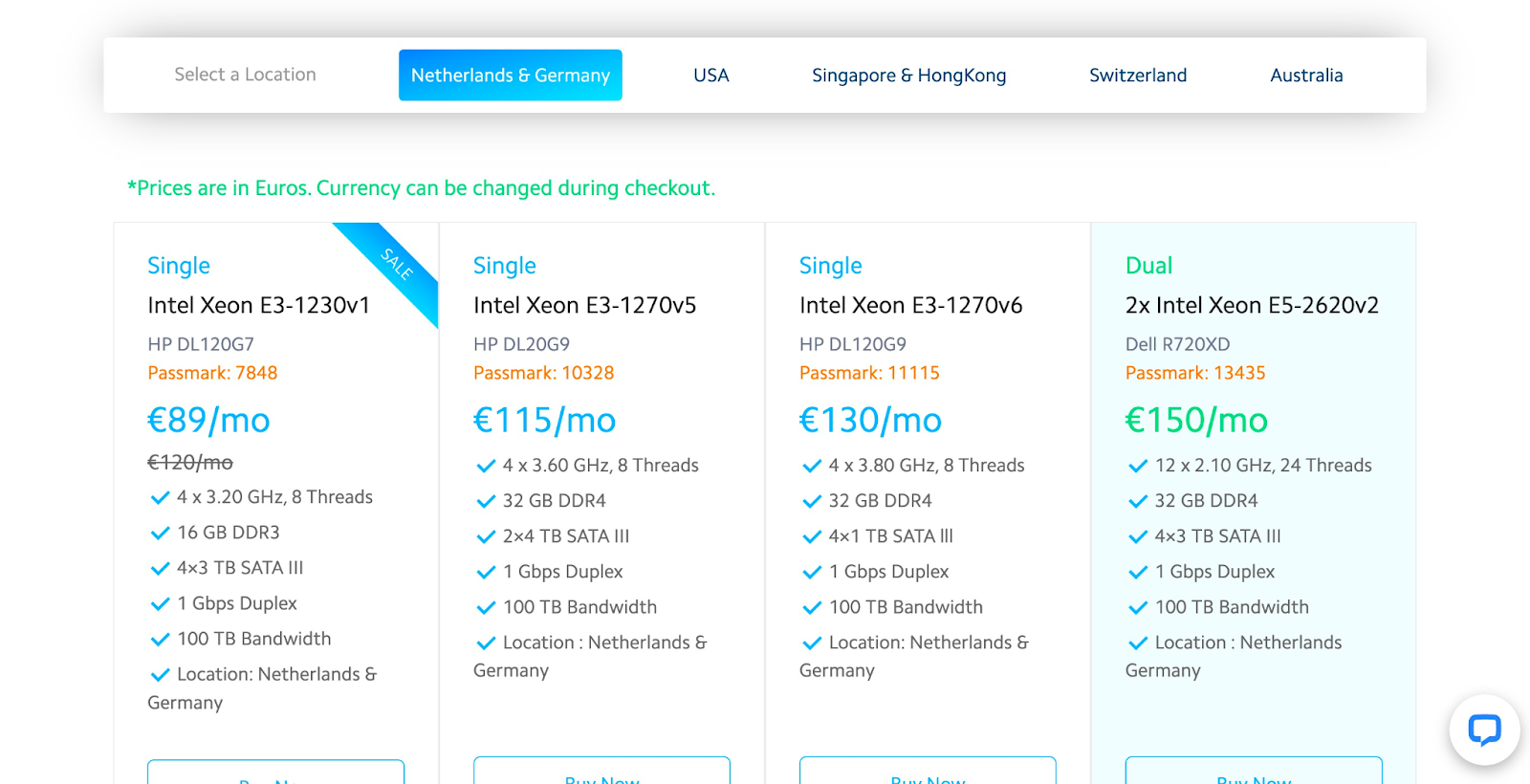This screenshot has width=1530, height=784.
Task: Open the Switzerland location tab
Action: [1137, 76]
